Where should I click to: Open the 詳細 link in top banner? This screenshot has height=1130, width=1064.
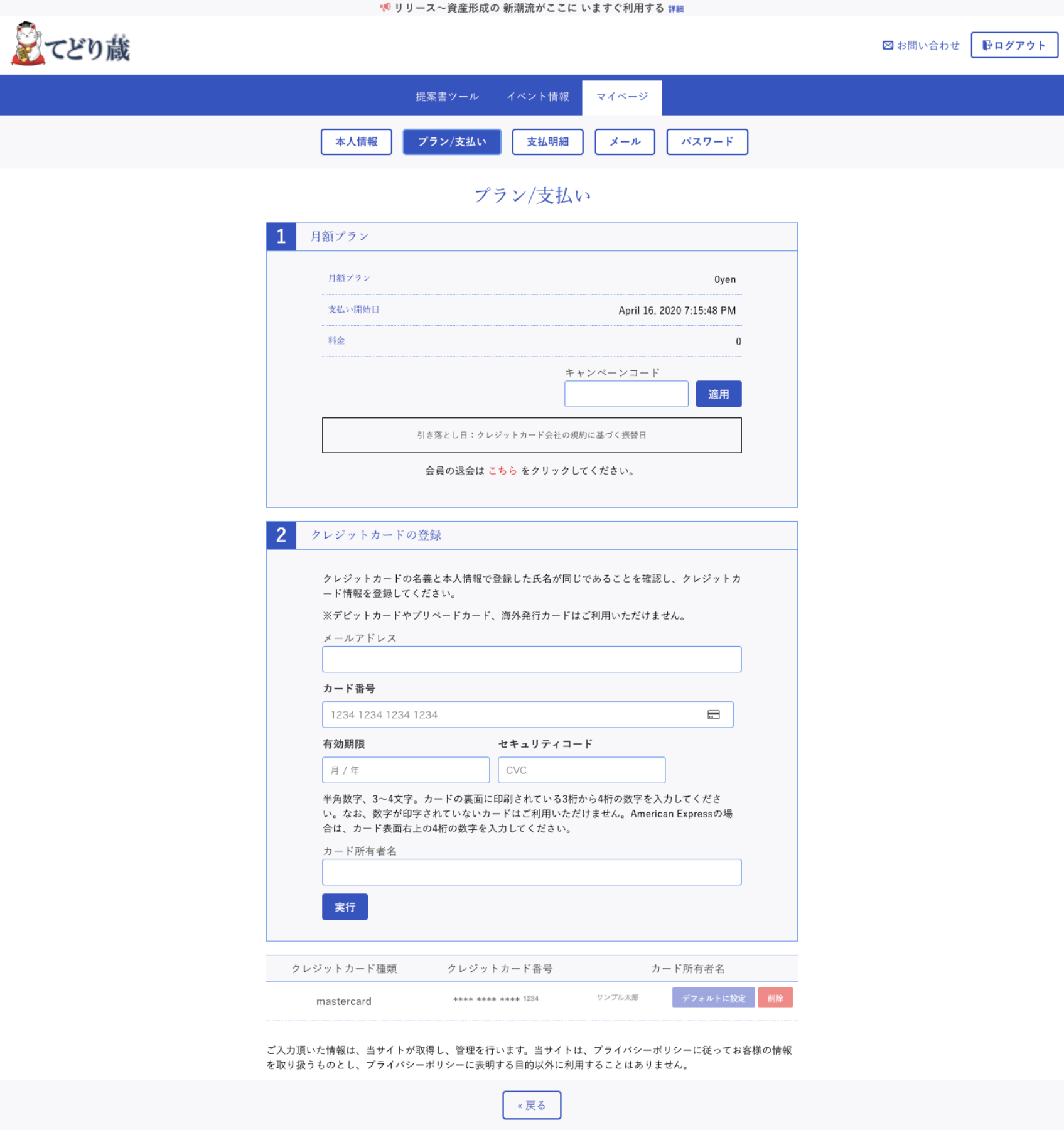(675, 9)
